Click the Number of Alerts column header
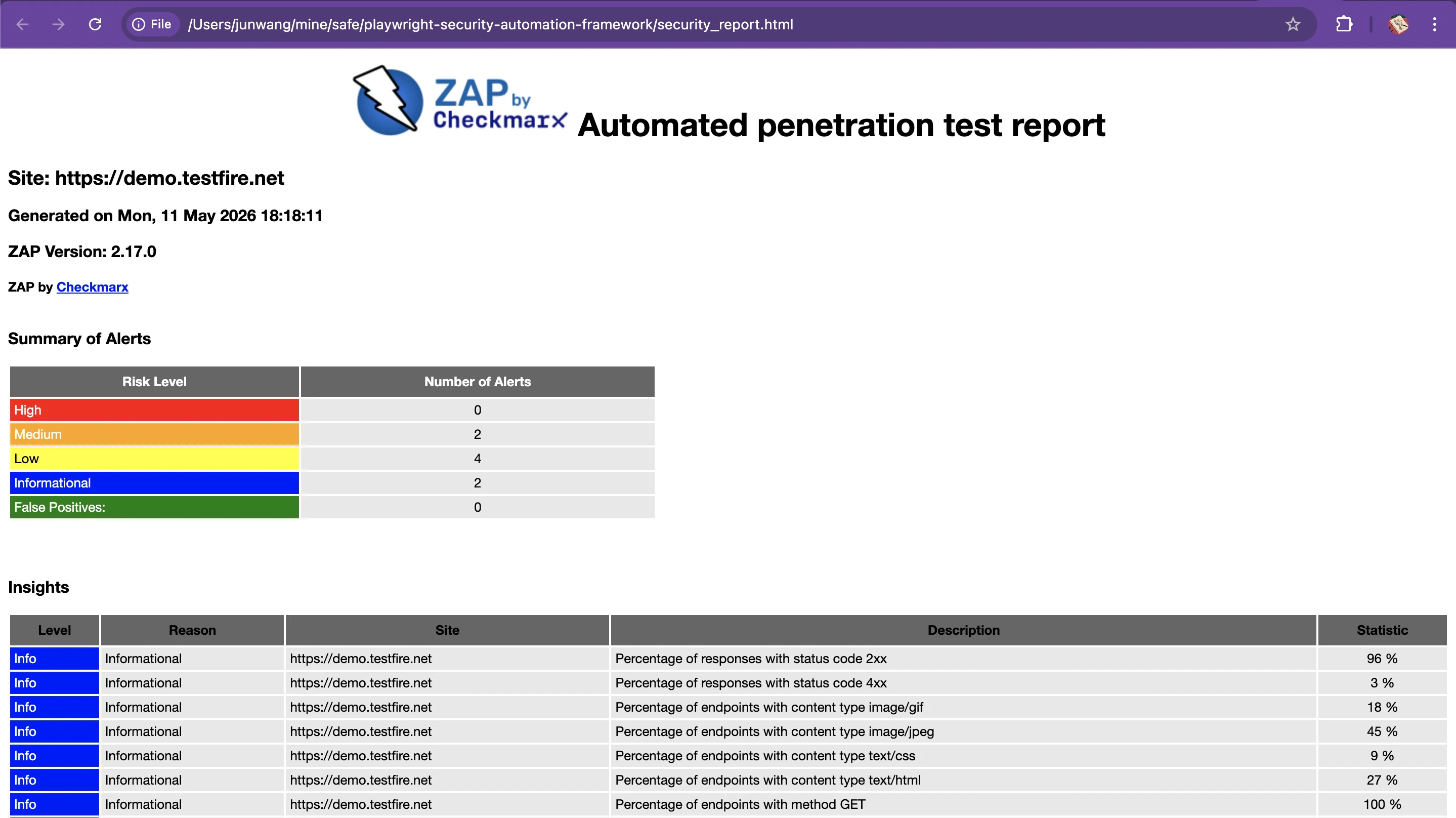The height and width of the screenshot is (818, 1456). coord(478,382)
